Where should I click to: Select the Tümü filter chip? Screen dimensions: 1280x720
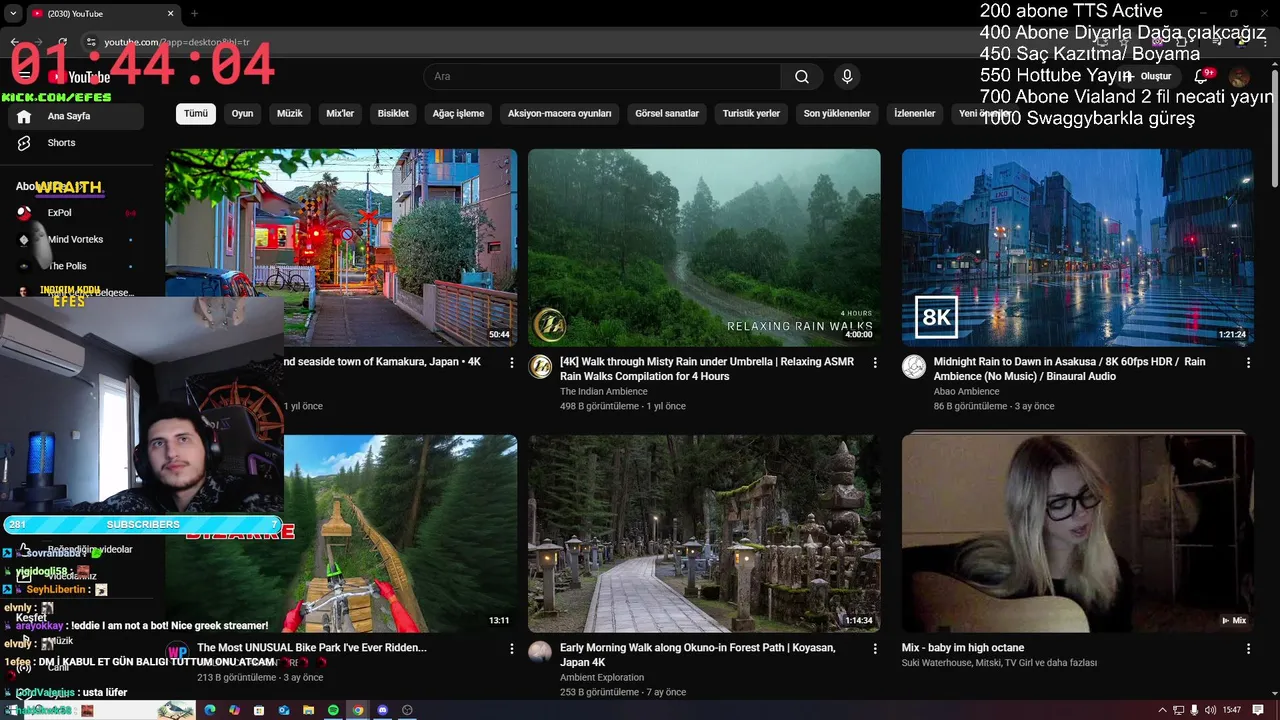coord(196,114)
